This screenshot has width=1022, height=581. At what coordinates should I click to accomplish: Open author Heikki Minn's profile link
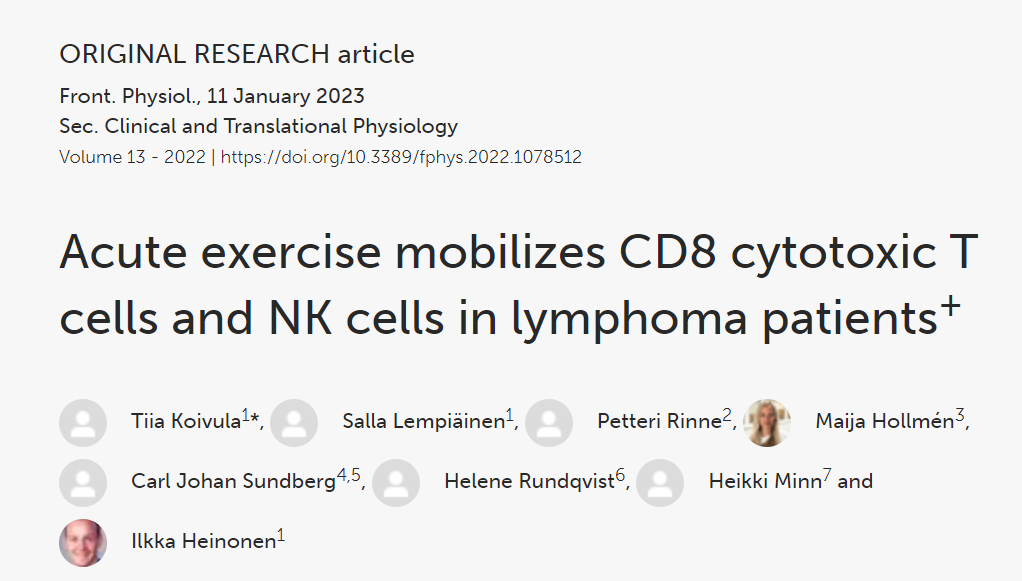point(764,482)
